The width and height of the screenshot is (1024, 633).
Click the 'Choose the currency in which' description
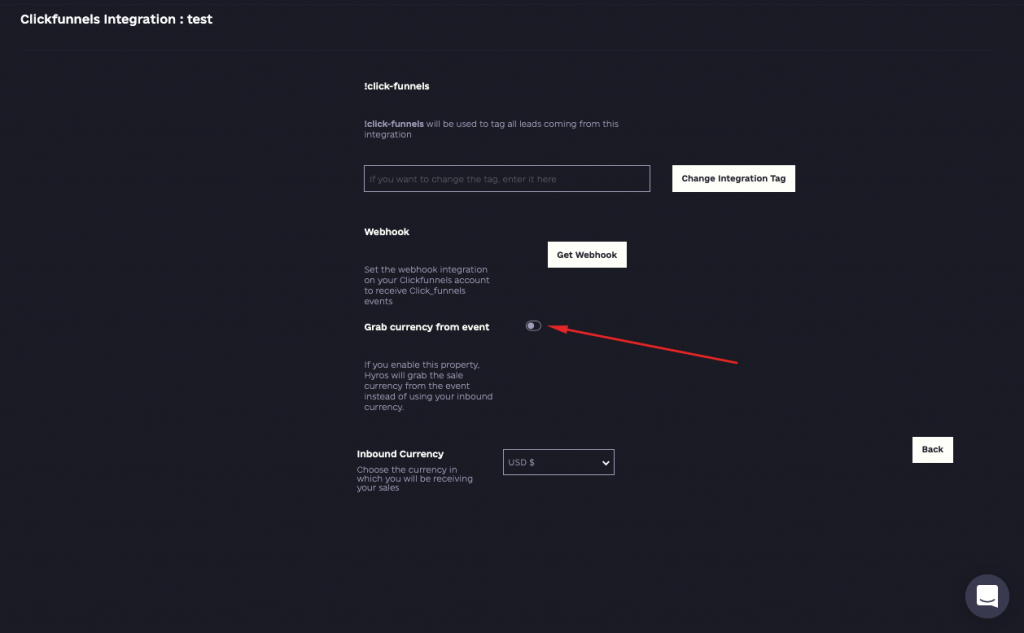415,478
